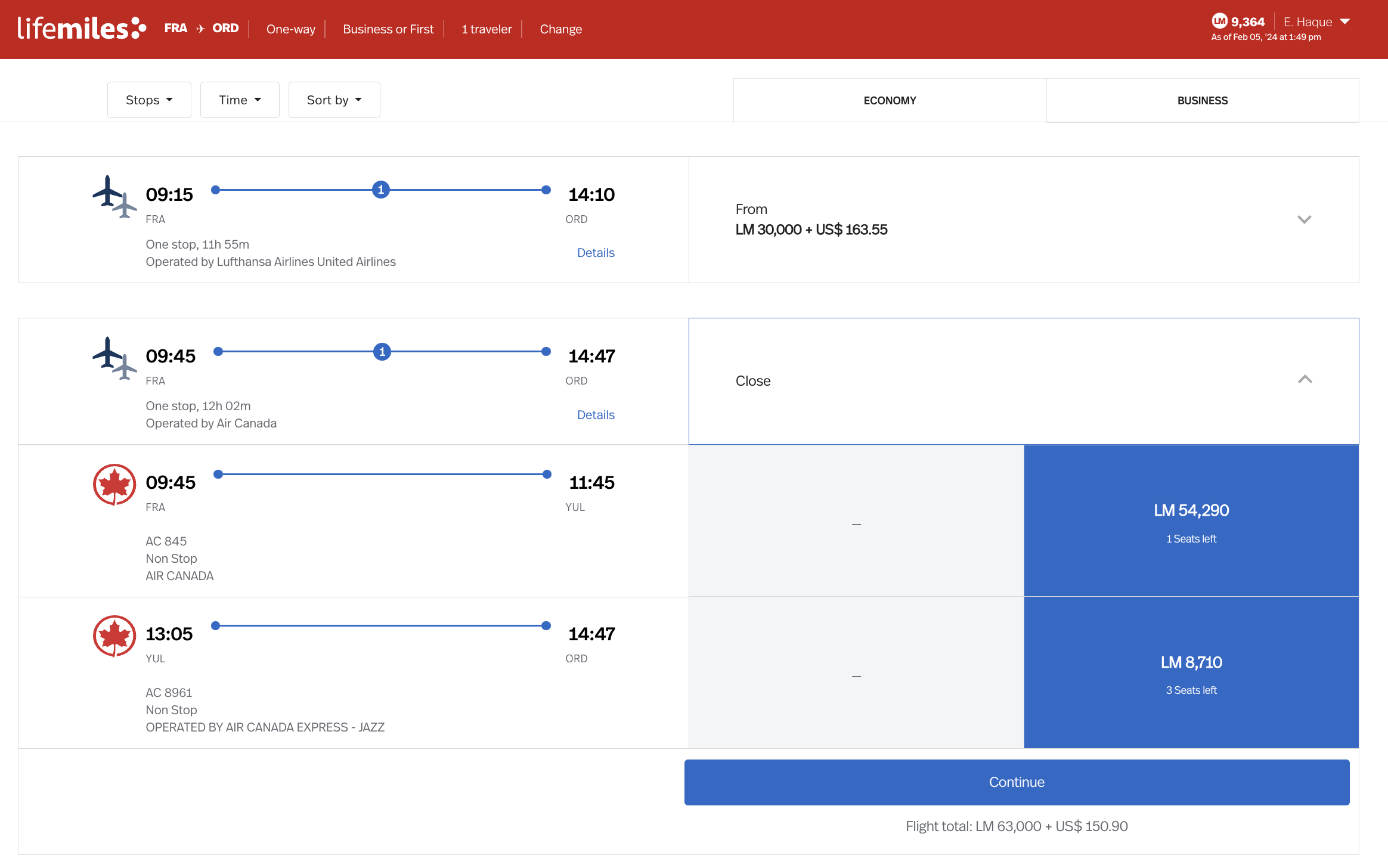Click flight number AC 8961
This screenshot has height=868, width=1388.
click(169, 693)
